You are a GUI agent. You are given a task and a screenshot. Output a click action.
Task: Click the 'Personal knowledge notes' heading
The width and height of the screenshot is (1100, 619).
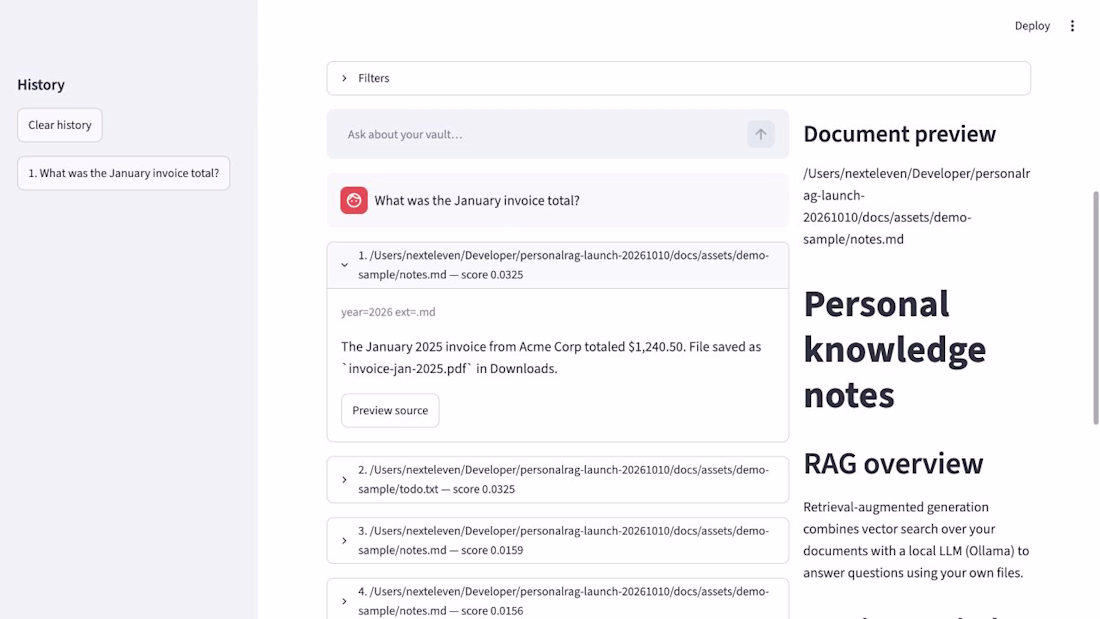(x=894, y=350)
